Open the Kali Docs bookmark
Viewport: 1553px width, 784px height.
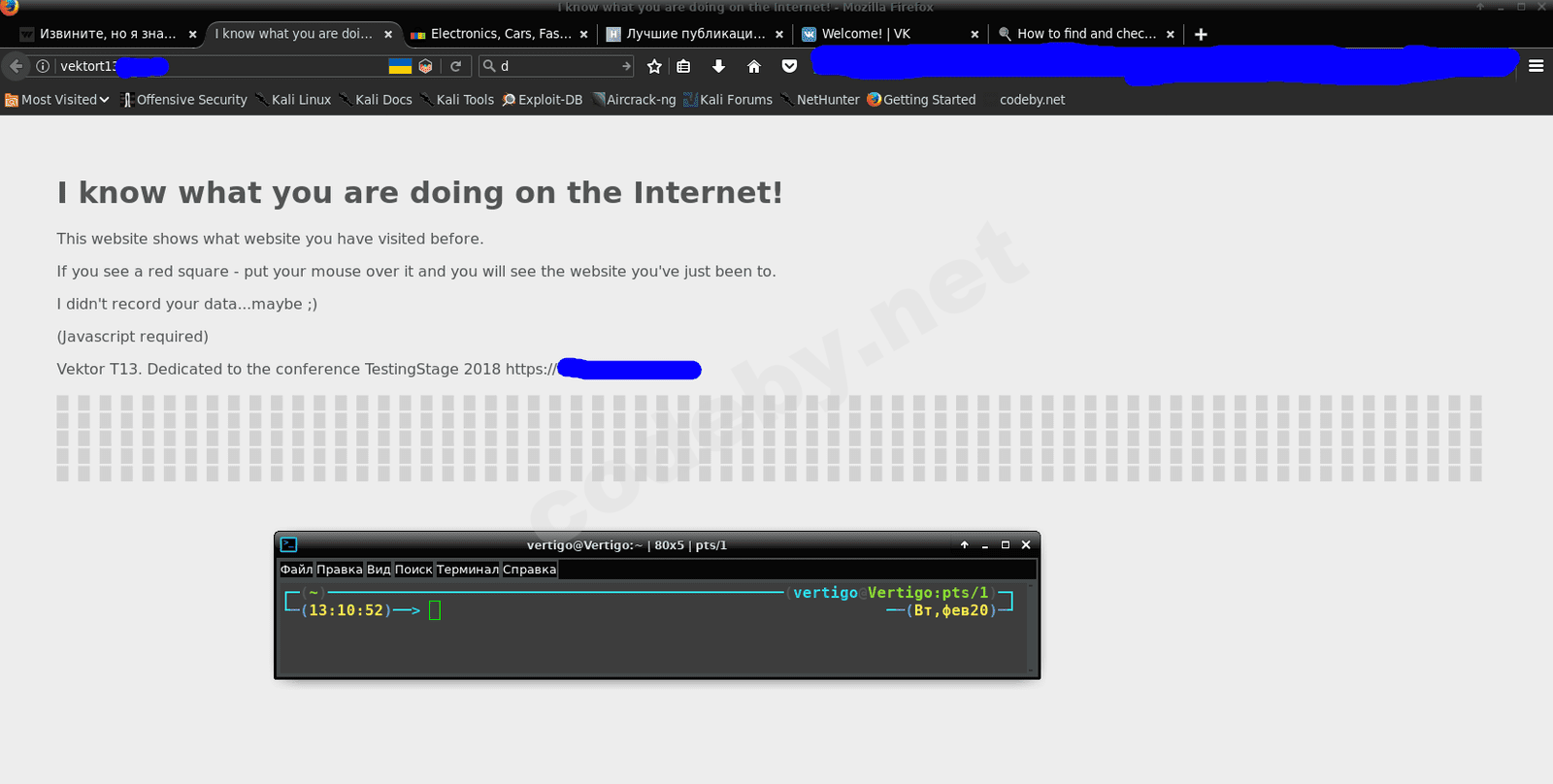coord(376,100)
